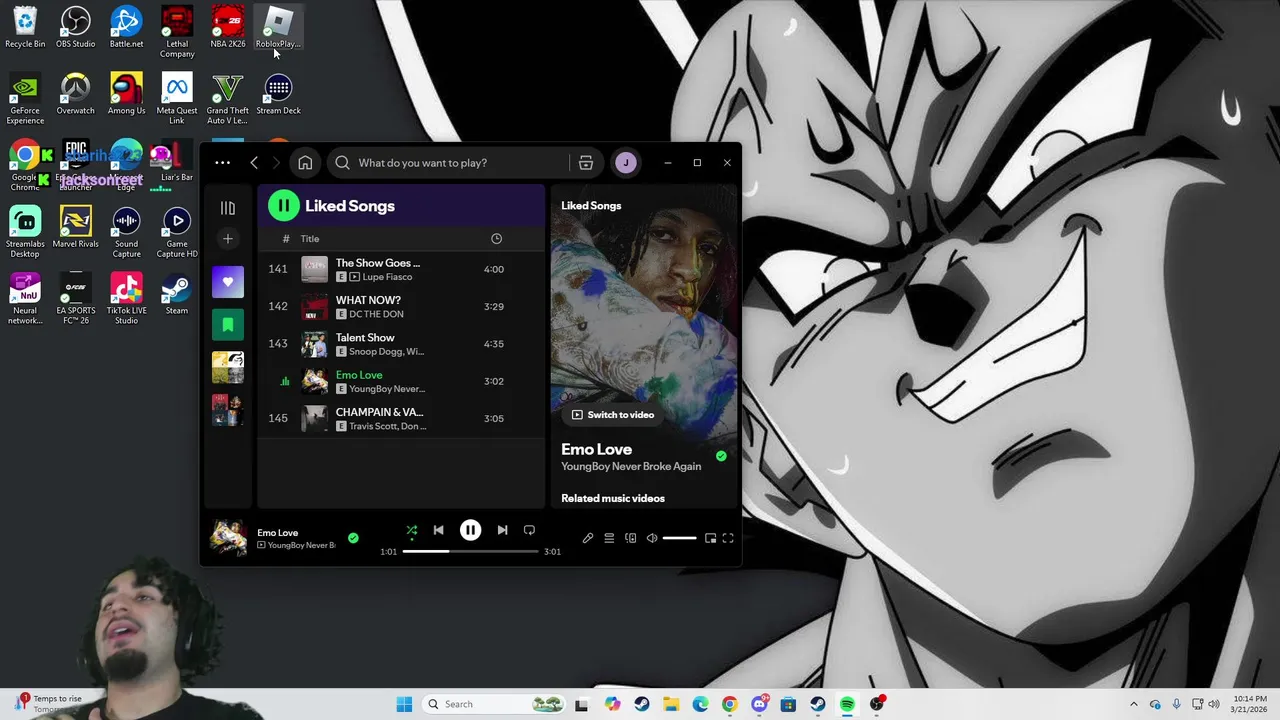Click Spotify icon in taskbar
Image resolution: width=1280 pixels, height=720 pixels.
pos(847,704)
